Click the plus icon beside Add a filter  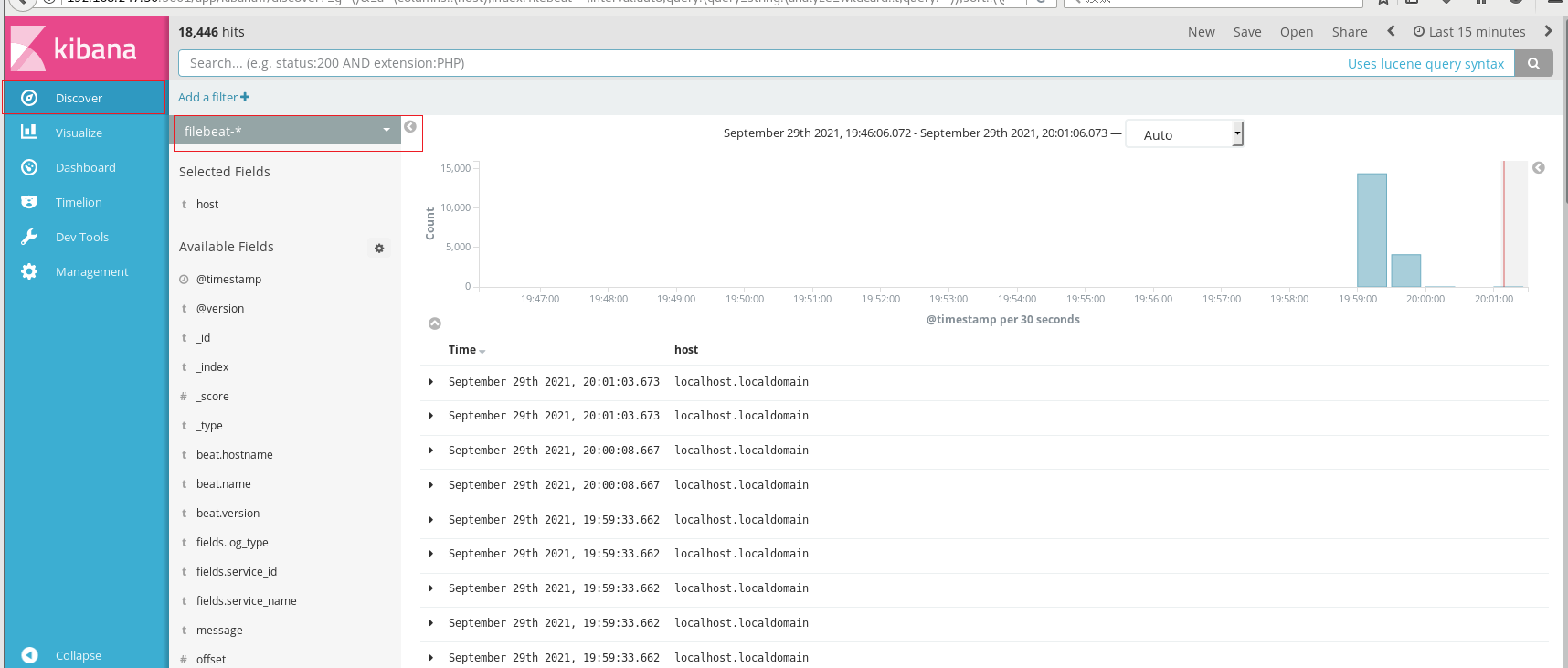click(245, 97)
